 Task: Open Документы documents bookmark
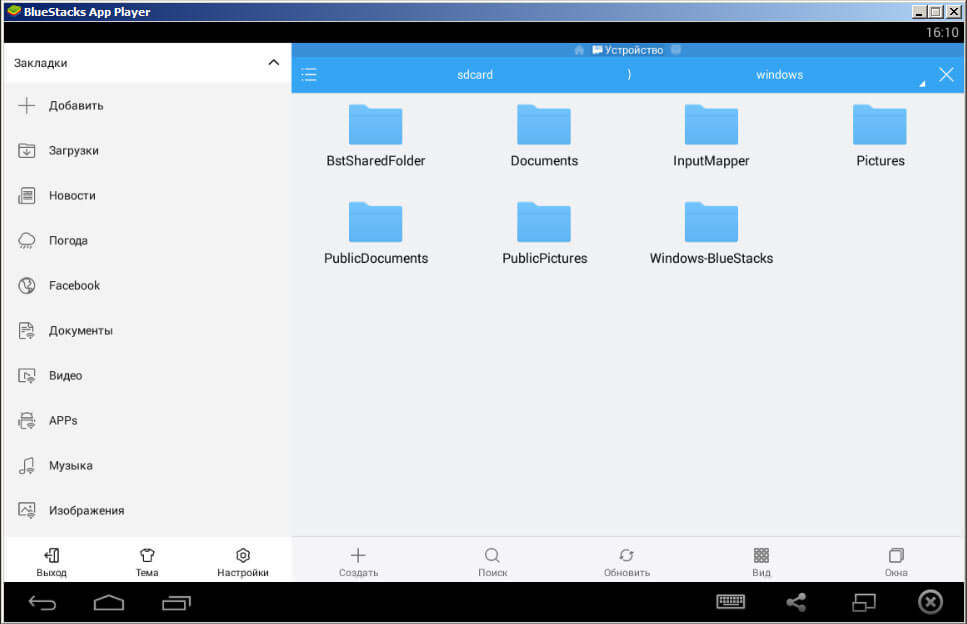147,330
